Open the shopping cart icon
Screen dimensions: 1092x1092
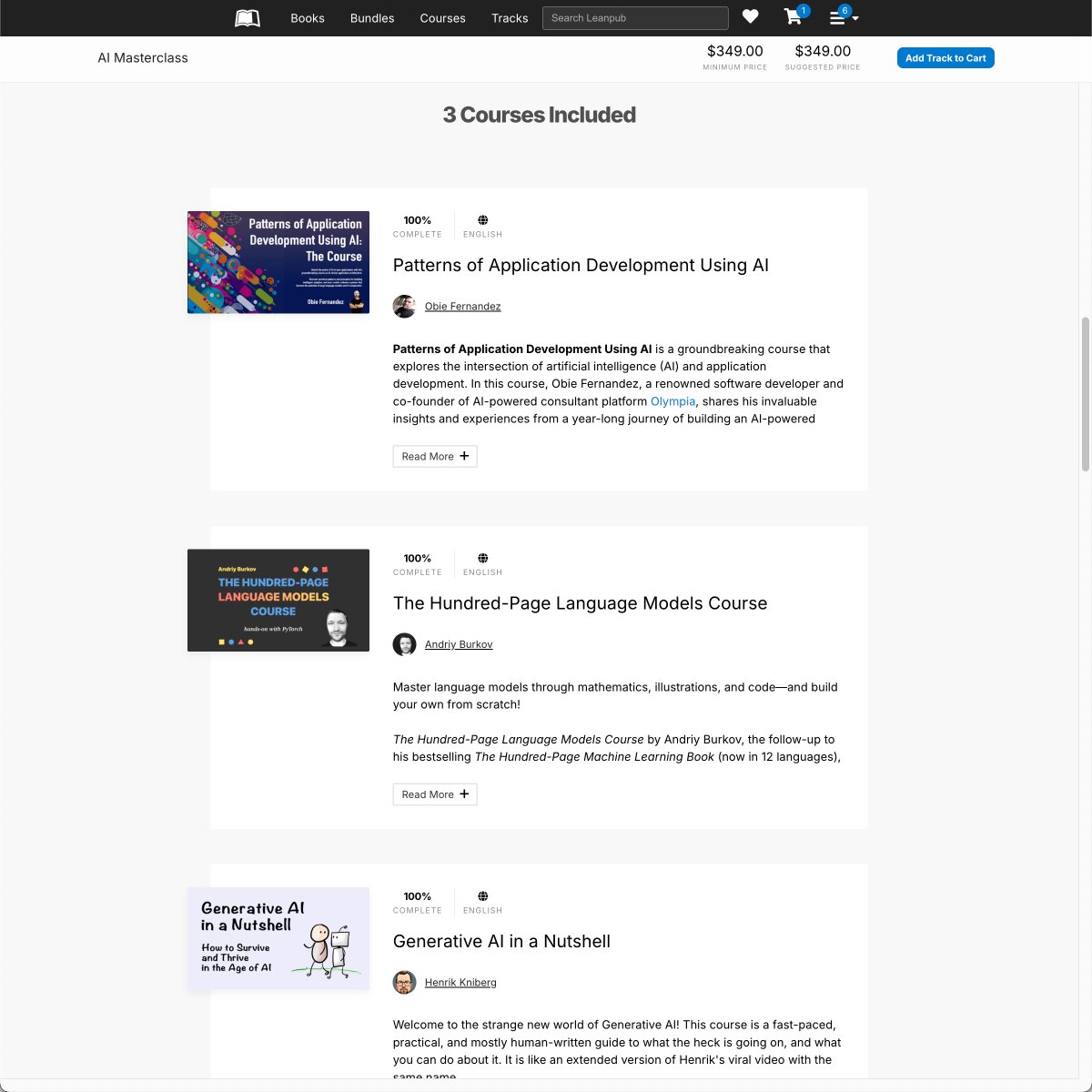pos(794,16)
